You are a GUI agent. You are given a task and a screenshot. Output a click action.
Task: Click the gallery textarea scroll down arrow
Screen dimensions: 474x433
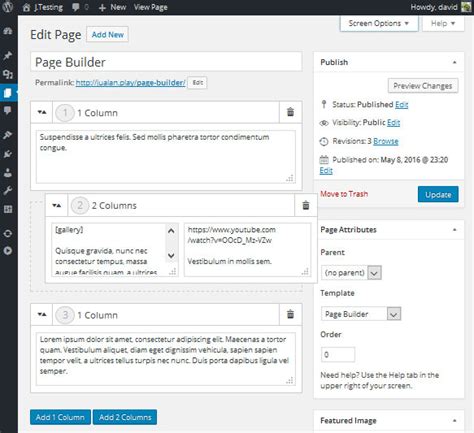point(171,256)
